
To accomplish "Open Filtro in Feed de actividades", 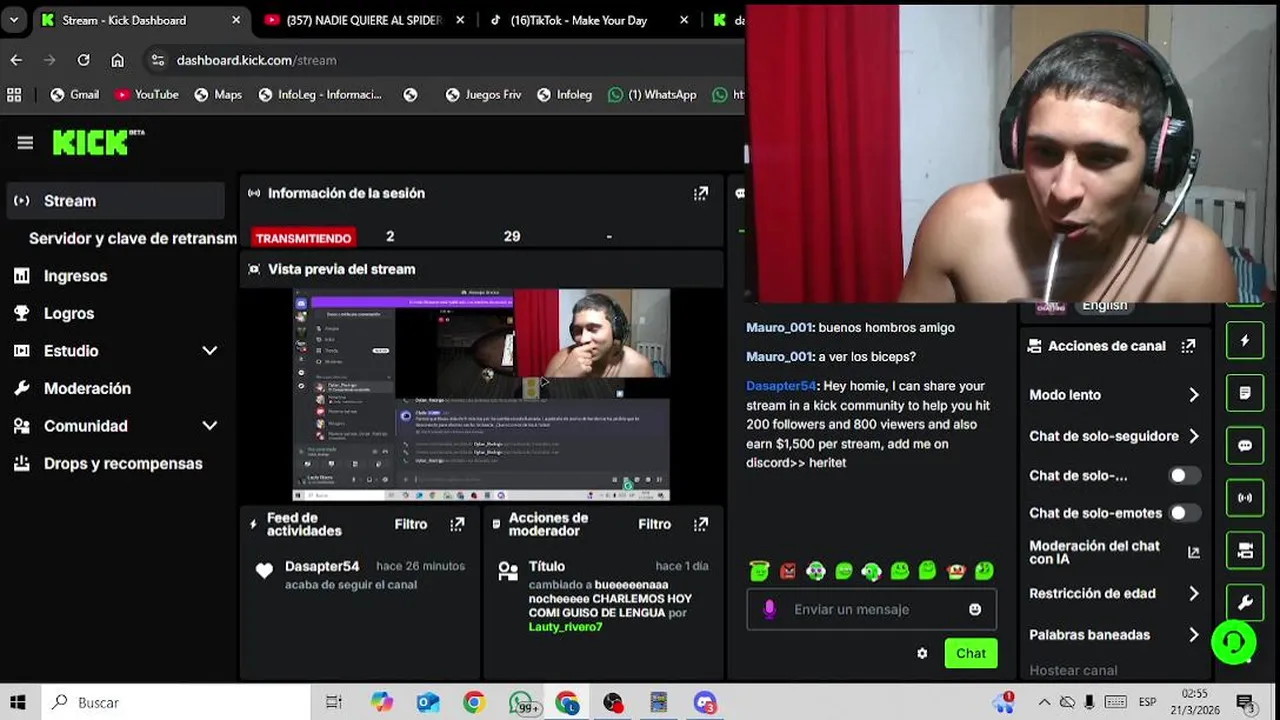I will point(411,524).
